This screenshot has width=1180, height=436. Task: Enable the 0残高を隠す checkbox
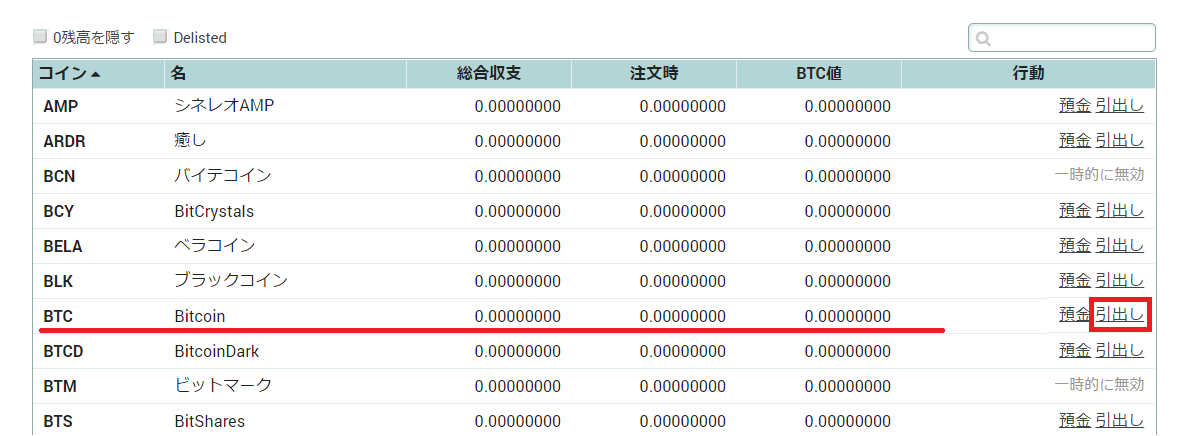[x=40, y=37]
